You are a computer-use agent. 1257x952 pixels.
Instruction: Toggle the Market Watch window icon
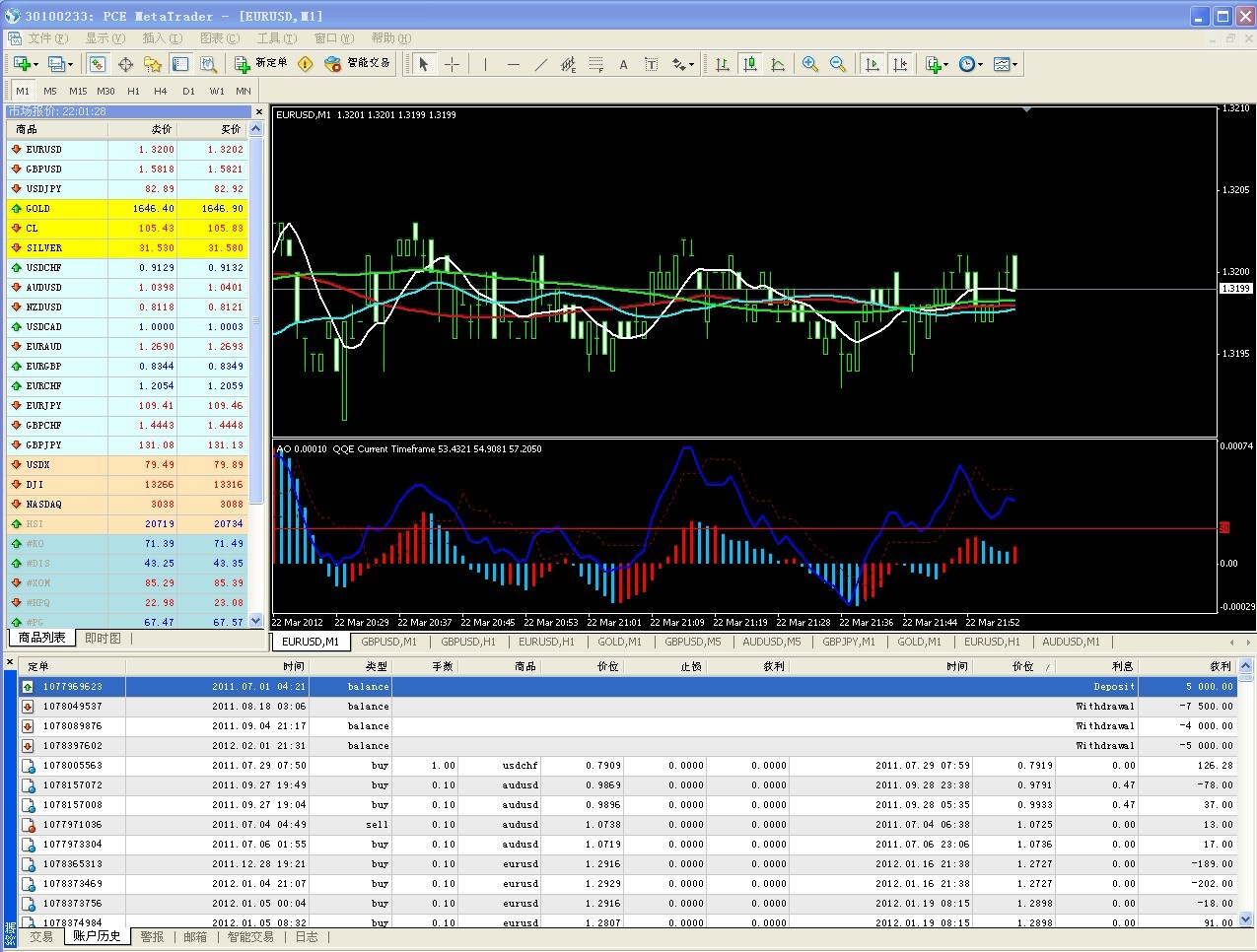click(x=98, y=64)
